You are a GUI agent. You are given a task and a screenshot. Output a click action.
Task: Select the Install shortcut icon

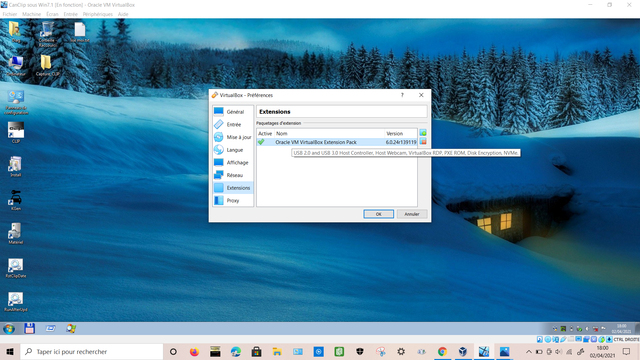coord(16,166)
